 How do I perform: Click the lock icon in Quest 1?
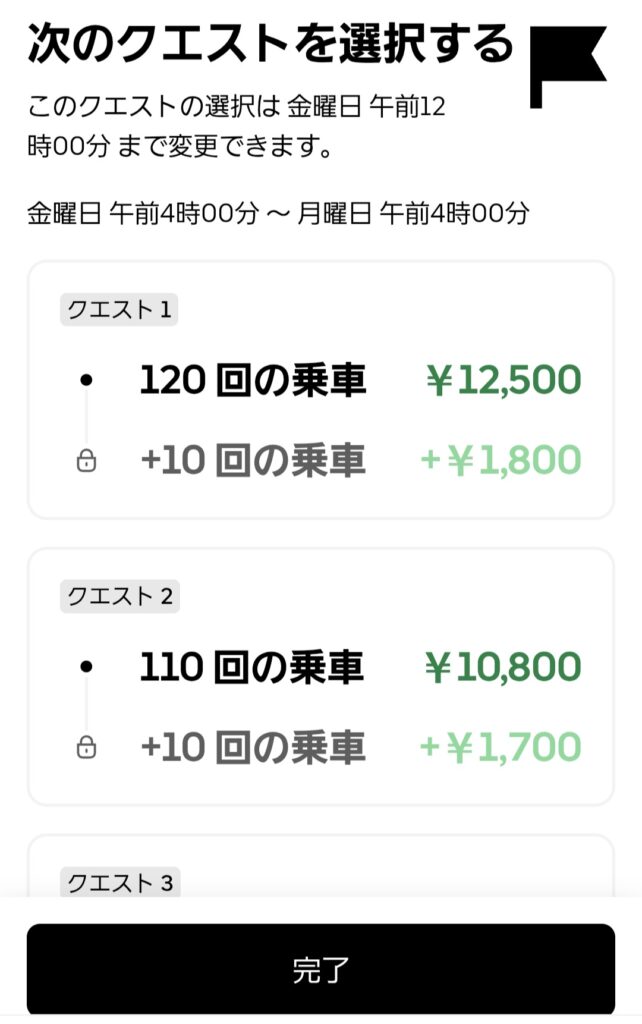87,461
